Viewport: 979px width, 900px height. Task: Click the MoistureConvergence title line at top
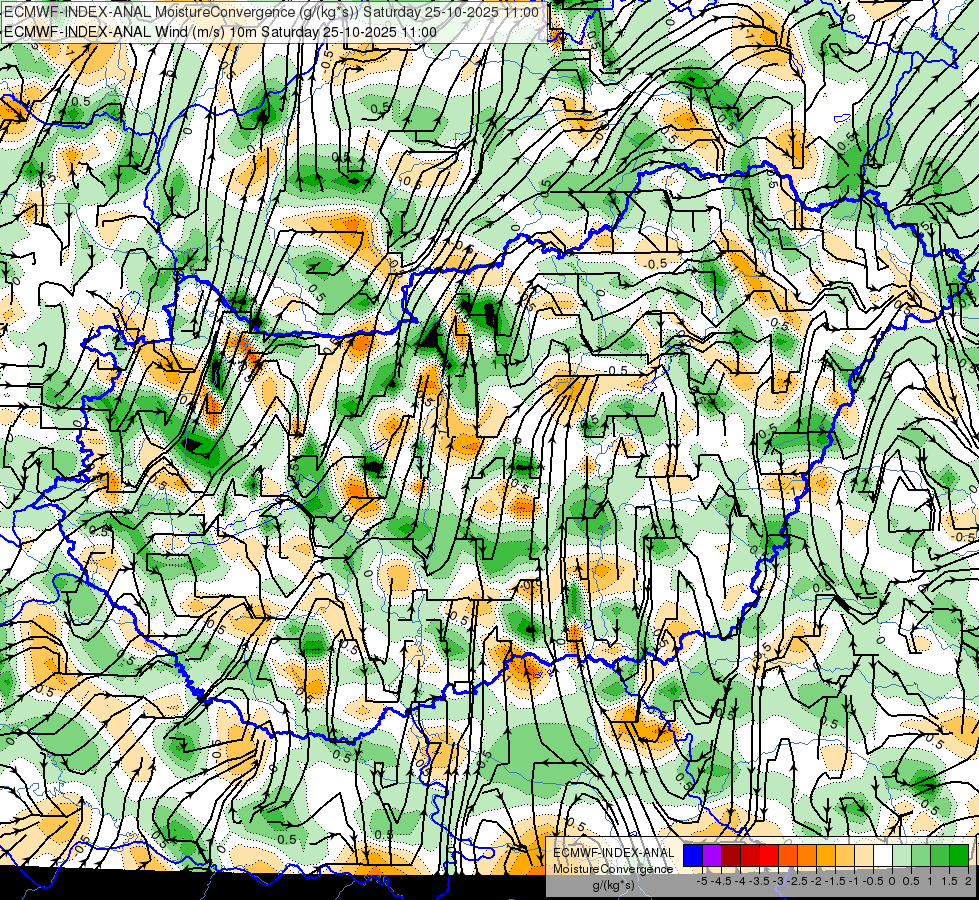click(x=271, y=12)
